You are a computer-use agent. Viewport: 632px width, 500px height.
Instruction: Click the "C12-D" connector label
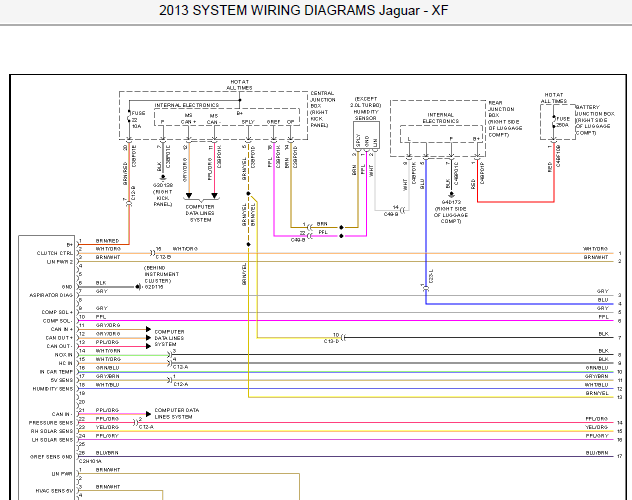332,341
